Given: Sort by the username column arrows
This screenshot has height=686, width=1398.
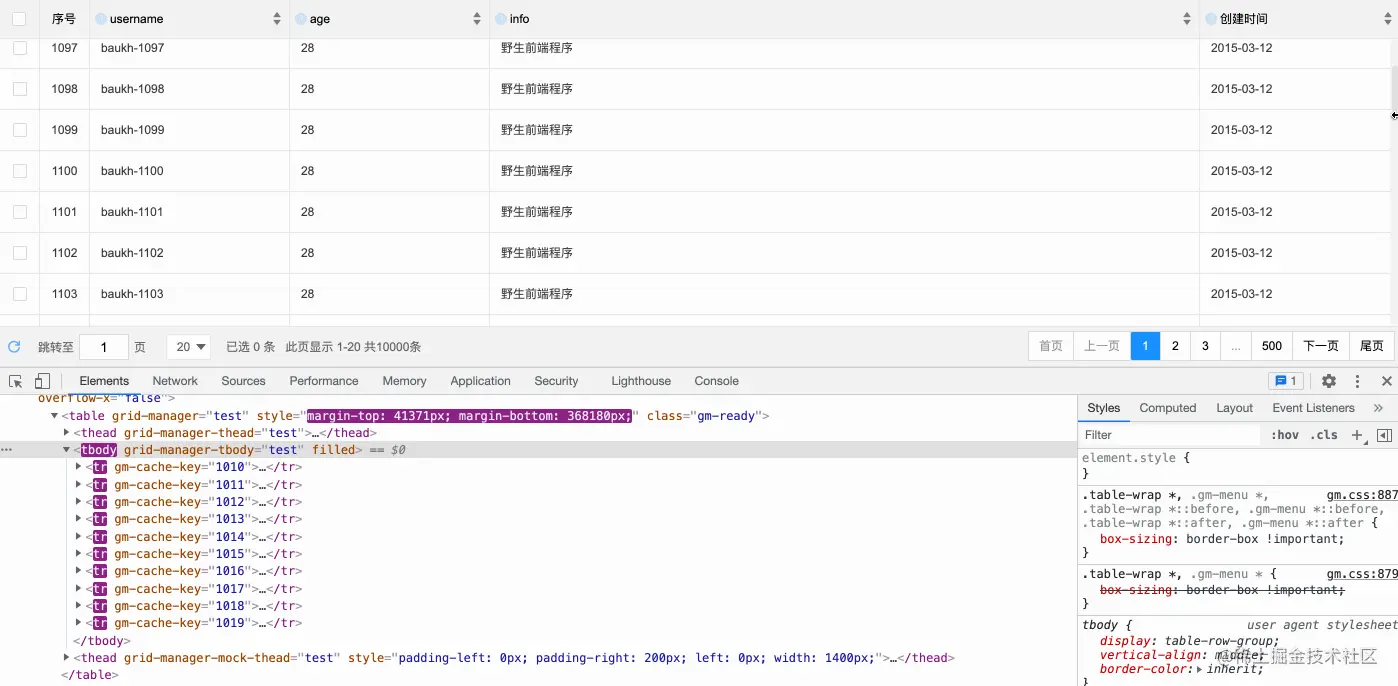Looking at the screenshot, I should click(277, 19).
